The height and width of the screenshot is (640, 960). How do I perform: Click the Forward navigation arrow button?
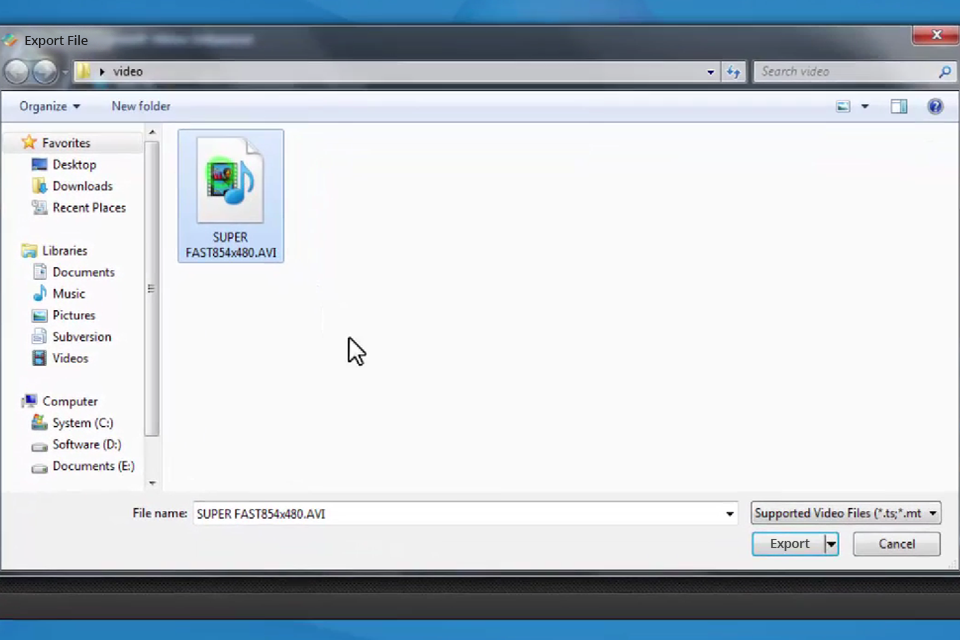[x=45, y=72]
